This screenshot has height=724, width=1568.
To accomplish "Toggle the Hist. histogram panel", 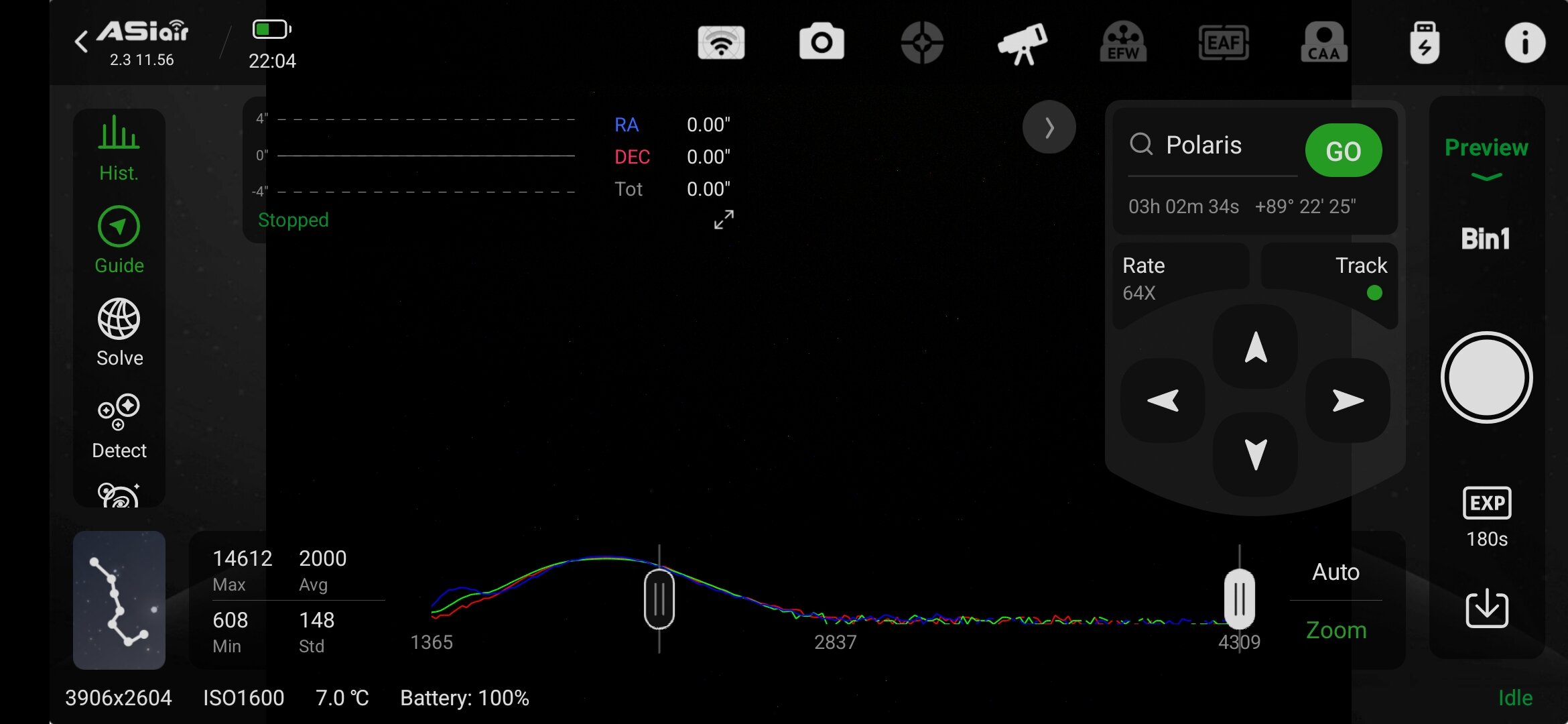I will click(119, 148).
